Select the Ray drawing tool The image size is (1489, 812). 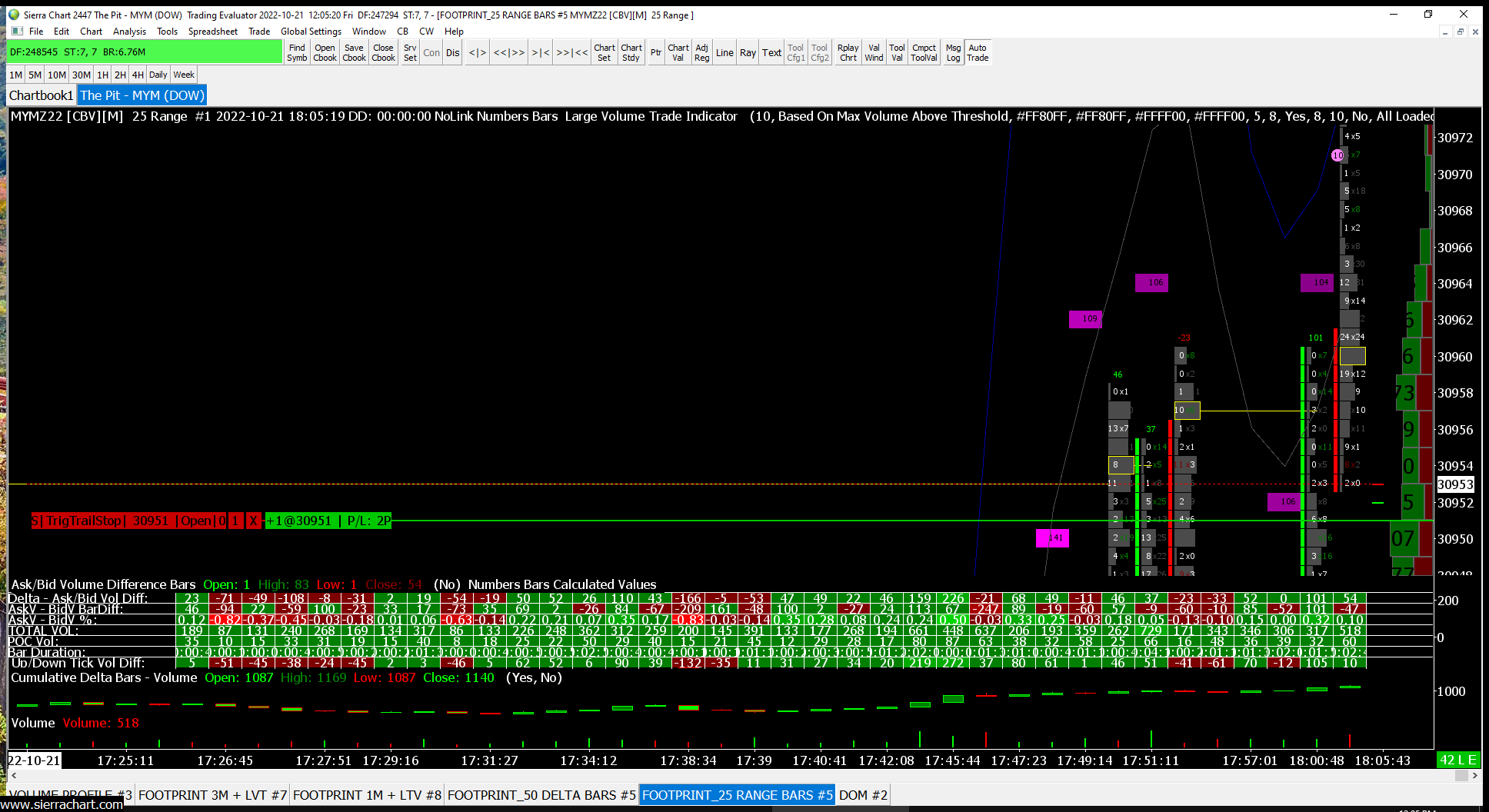[x=748, y=52]
